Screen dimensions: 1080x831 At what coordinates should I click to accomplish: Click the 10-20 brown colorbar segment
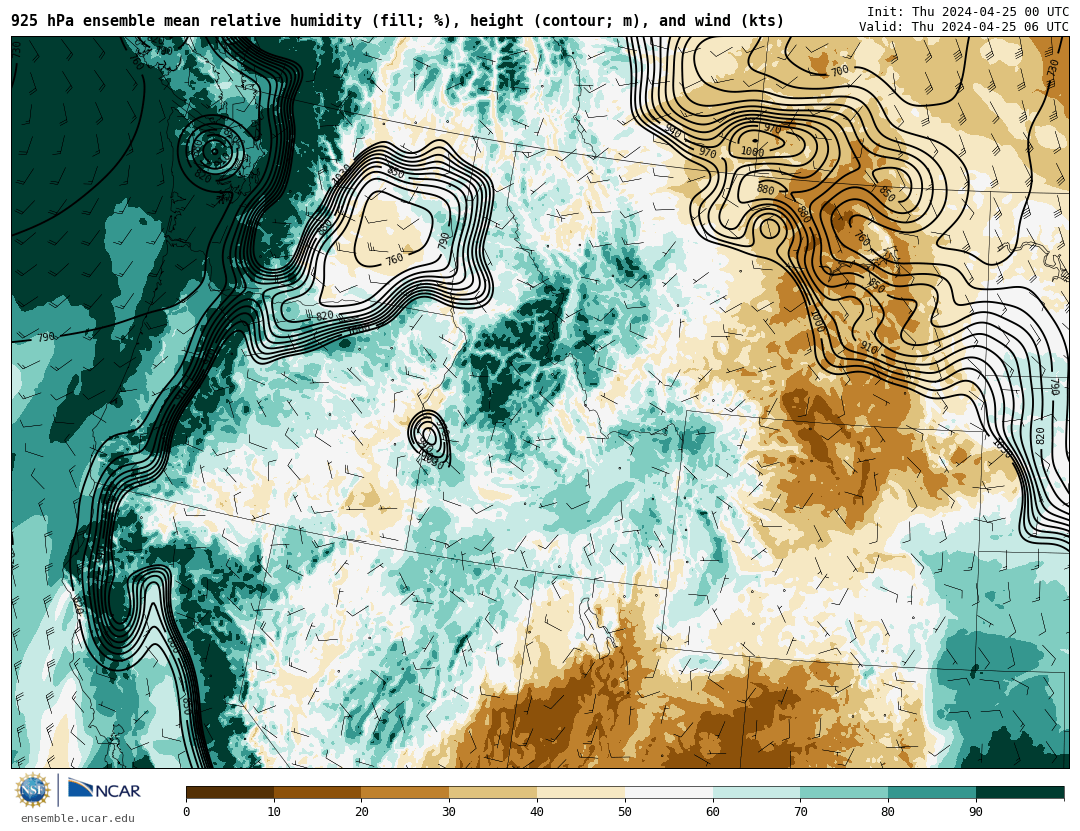[318, 792]
